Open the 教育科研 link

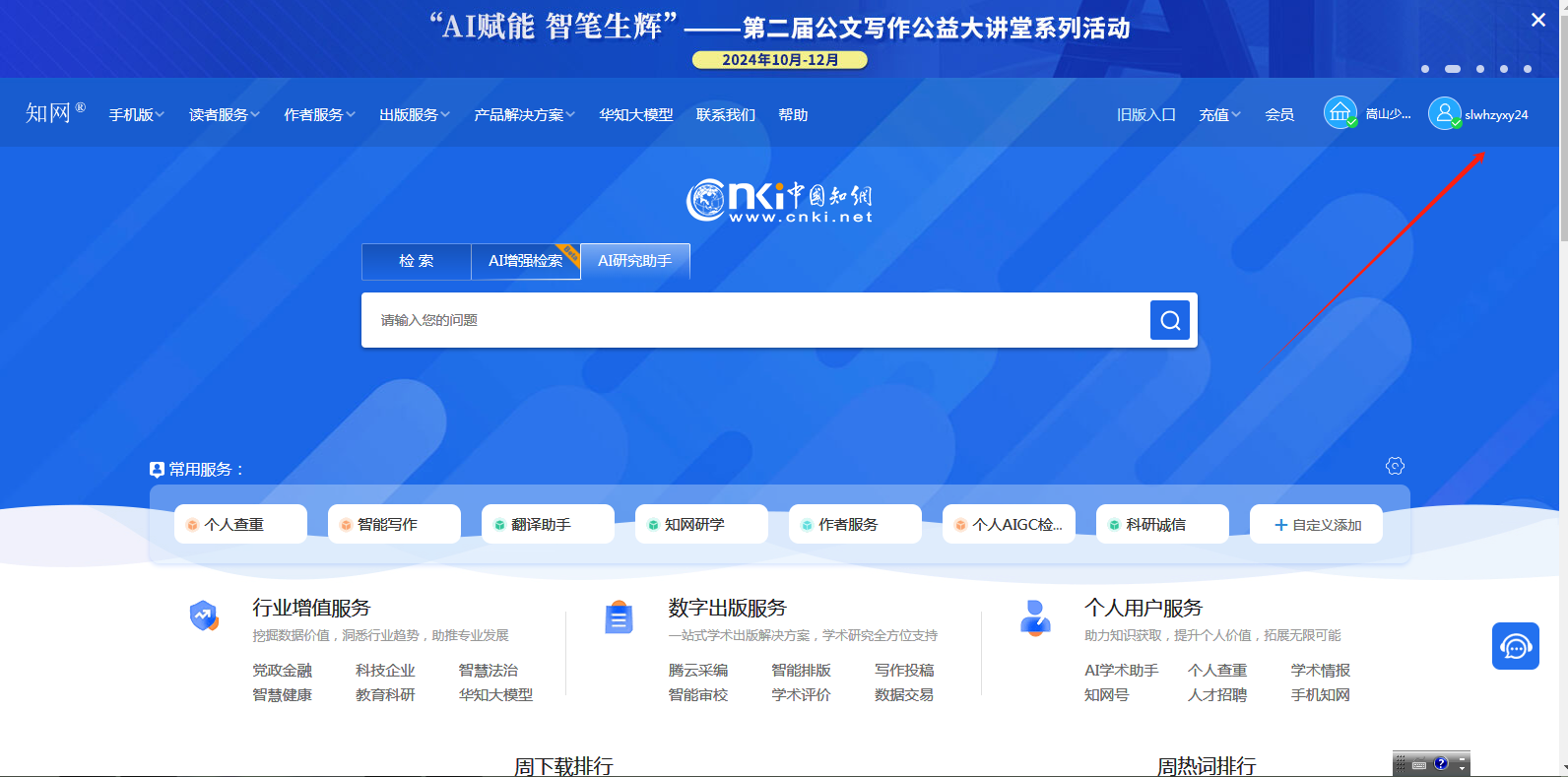coord(385,695)
